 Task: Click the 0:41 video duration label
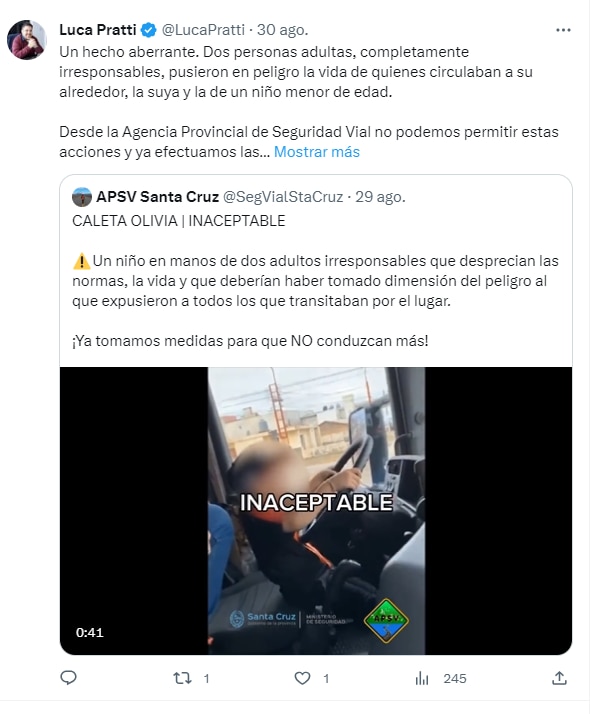tap(90, 632)
